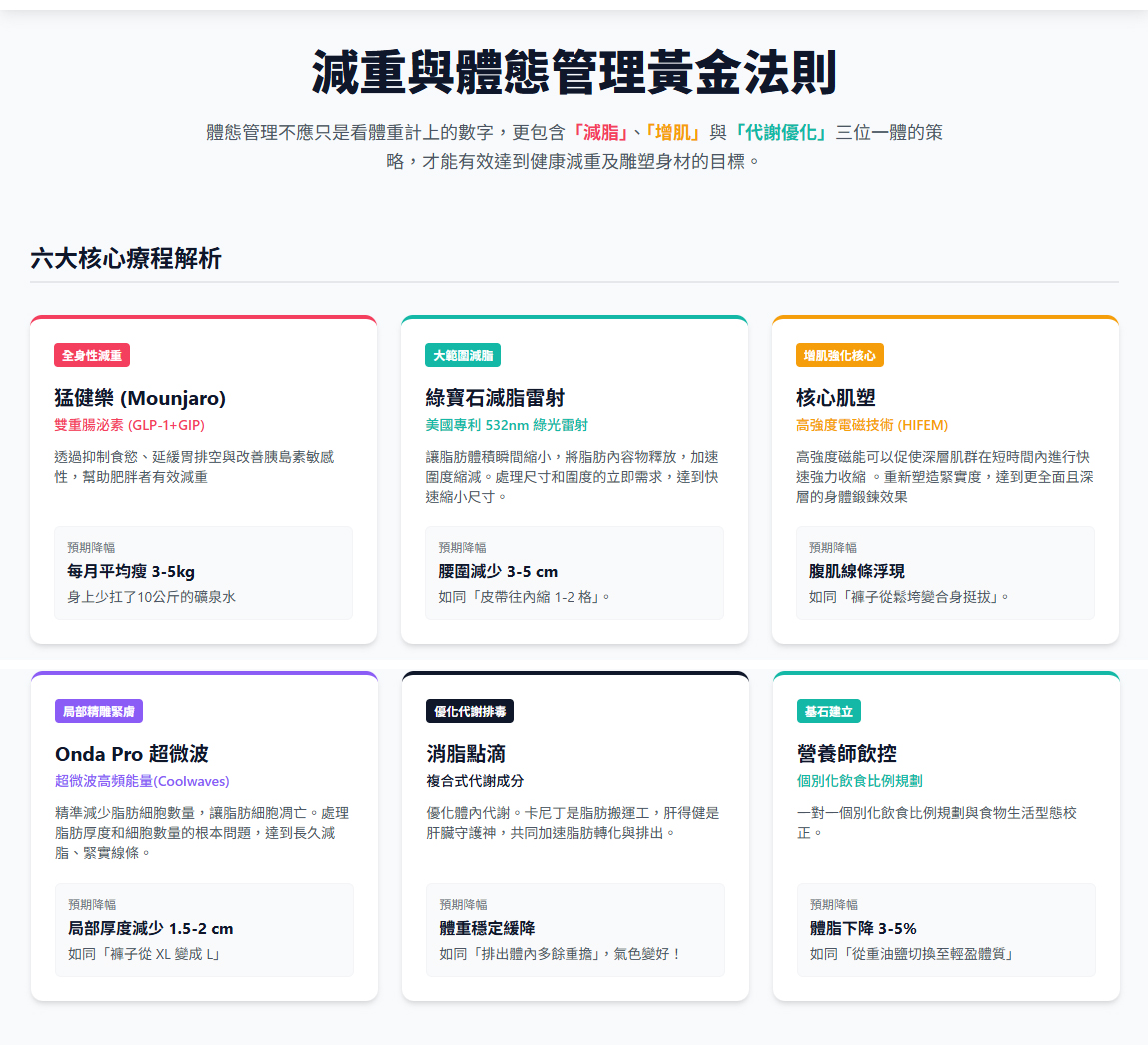Screen dimensions: 1148x1045
Task: Click the 優化代謝排毒 dark tag badge
Action: click(470, 711)
